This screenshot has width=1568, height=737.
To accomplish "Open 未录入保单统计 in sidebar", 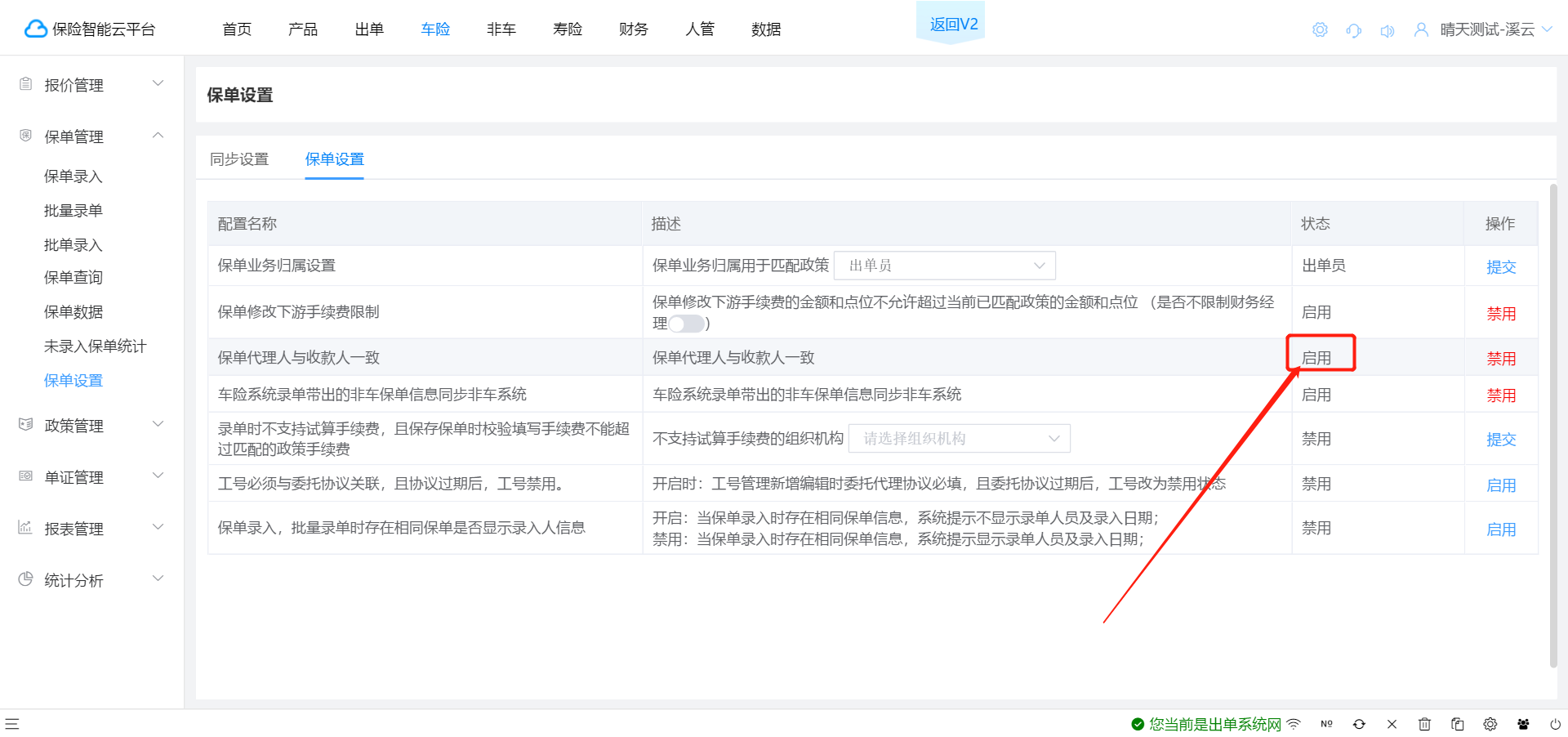I will (x=96, y=346).
